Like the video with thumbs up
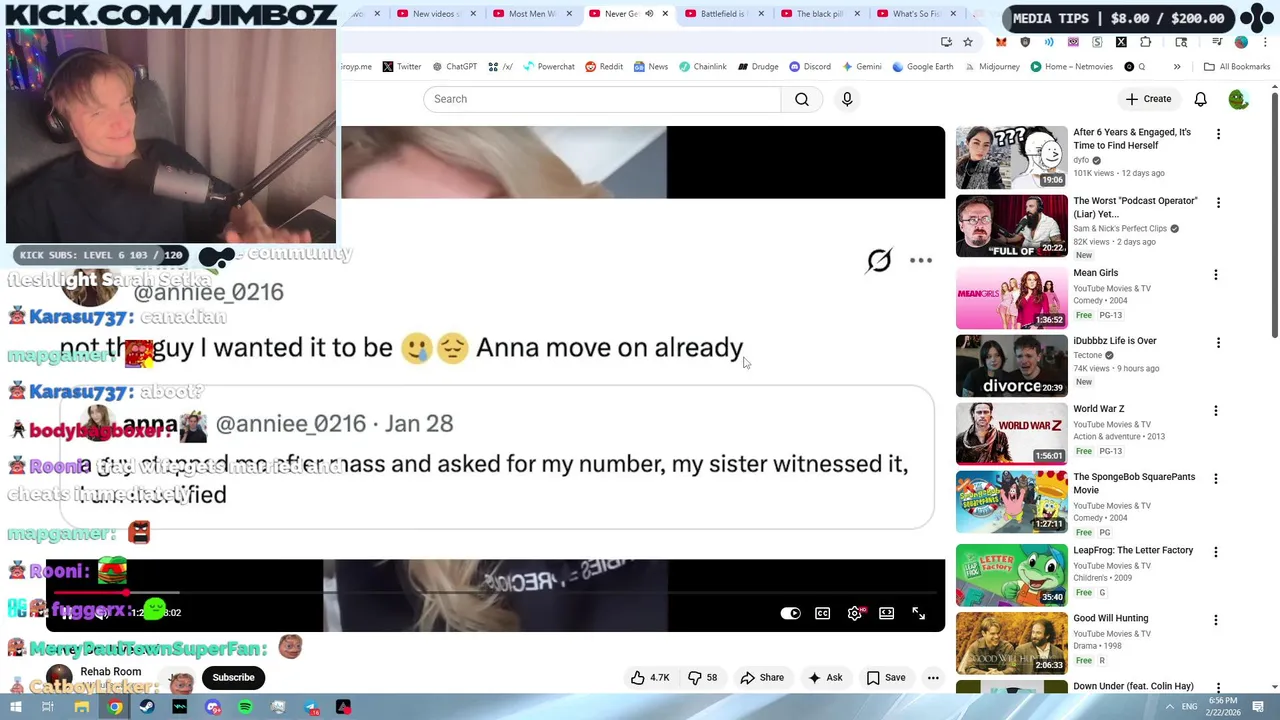 (649, 678)
